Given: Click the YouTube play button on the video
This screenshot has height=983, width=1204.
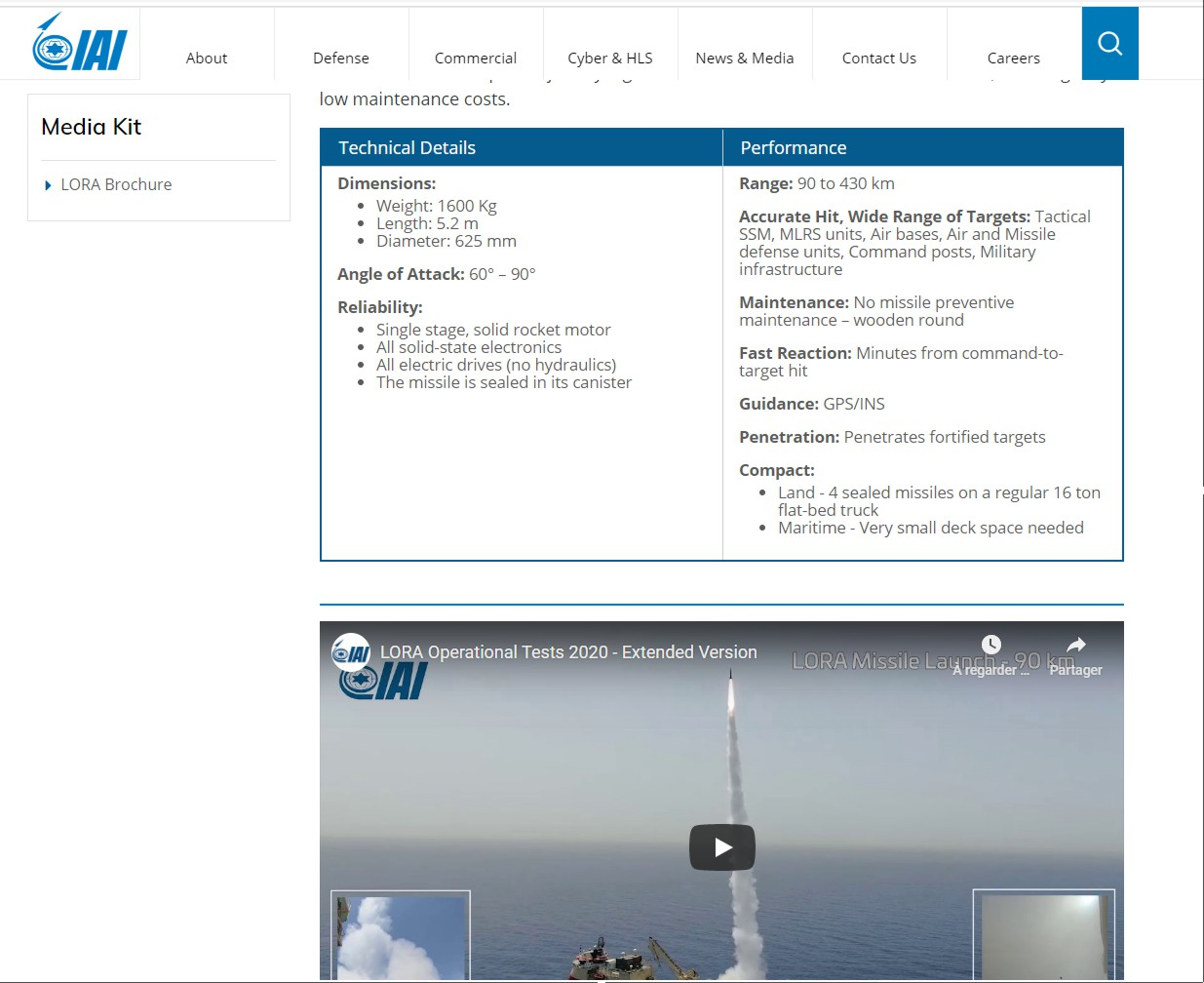Looking at the screenshot, I should [x=722, y=847].
